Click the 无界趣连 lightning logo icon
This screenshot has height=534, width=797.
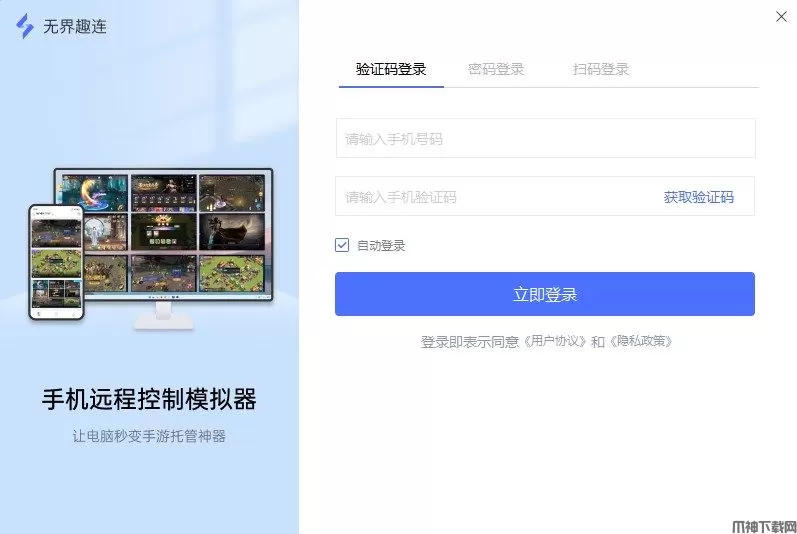click(x=24, y=26)
